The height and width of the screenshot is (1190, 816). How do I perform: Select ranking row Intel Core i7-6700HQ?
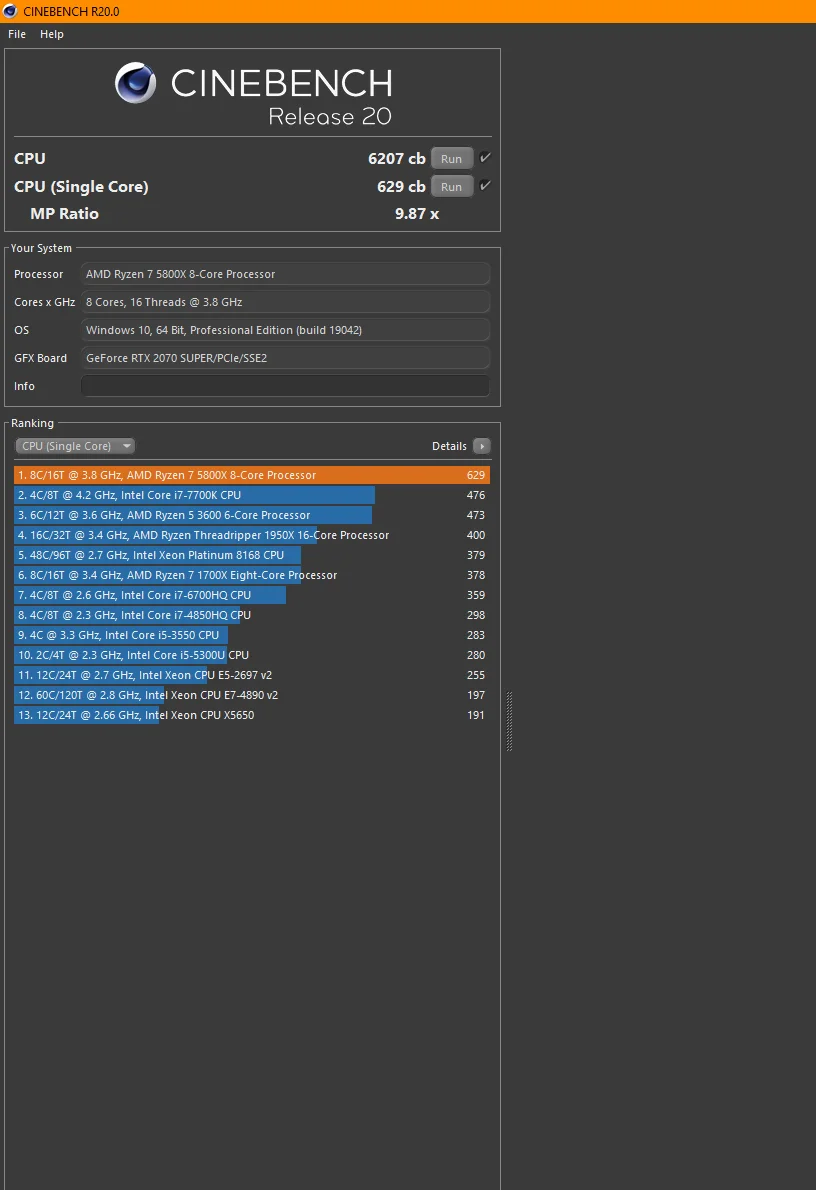(252, 595)
